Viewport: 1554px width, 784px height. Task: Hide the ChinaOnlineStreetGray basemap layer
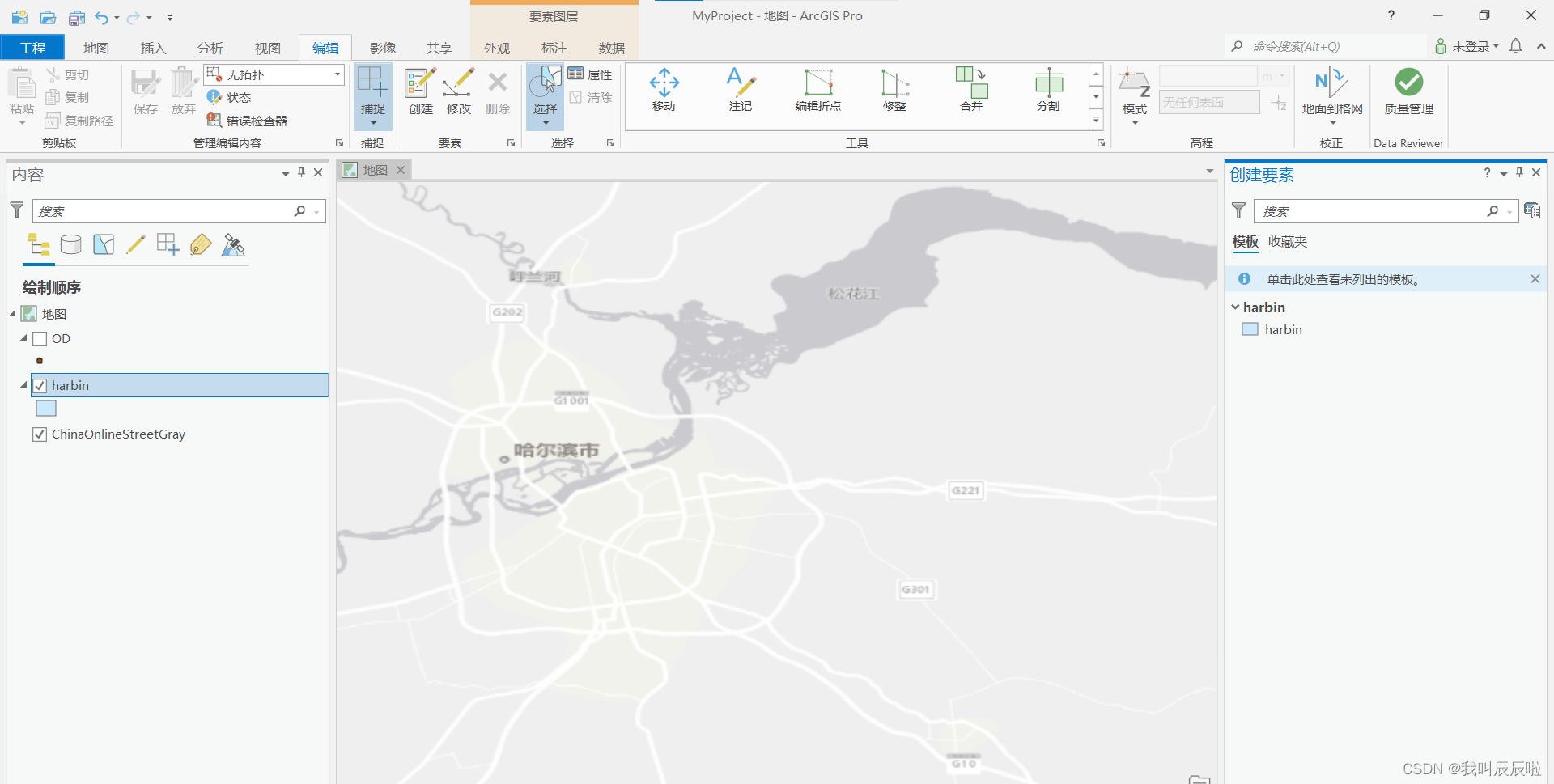click(40, 434)
